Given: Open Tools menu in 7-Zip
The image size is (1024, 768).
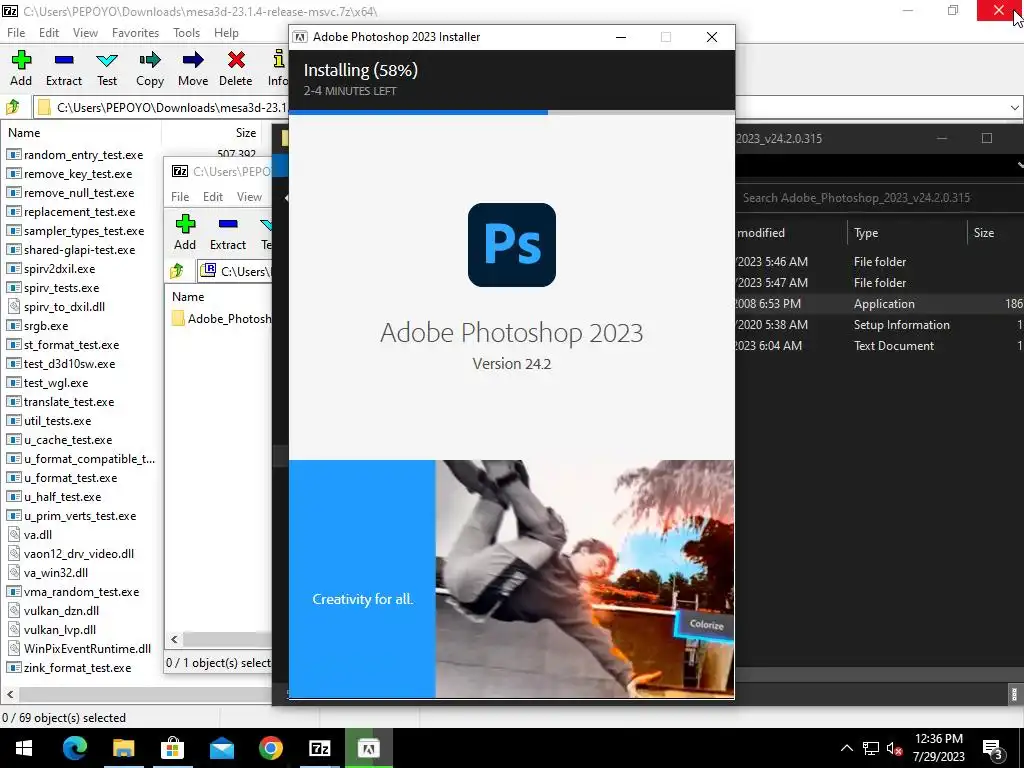Looking at the screenshot, I should (186, 33).
